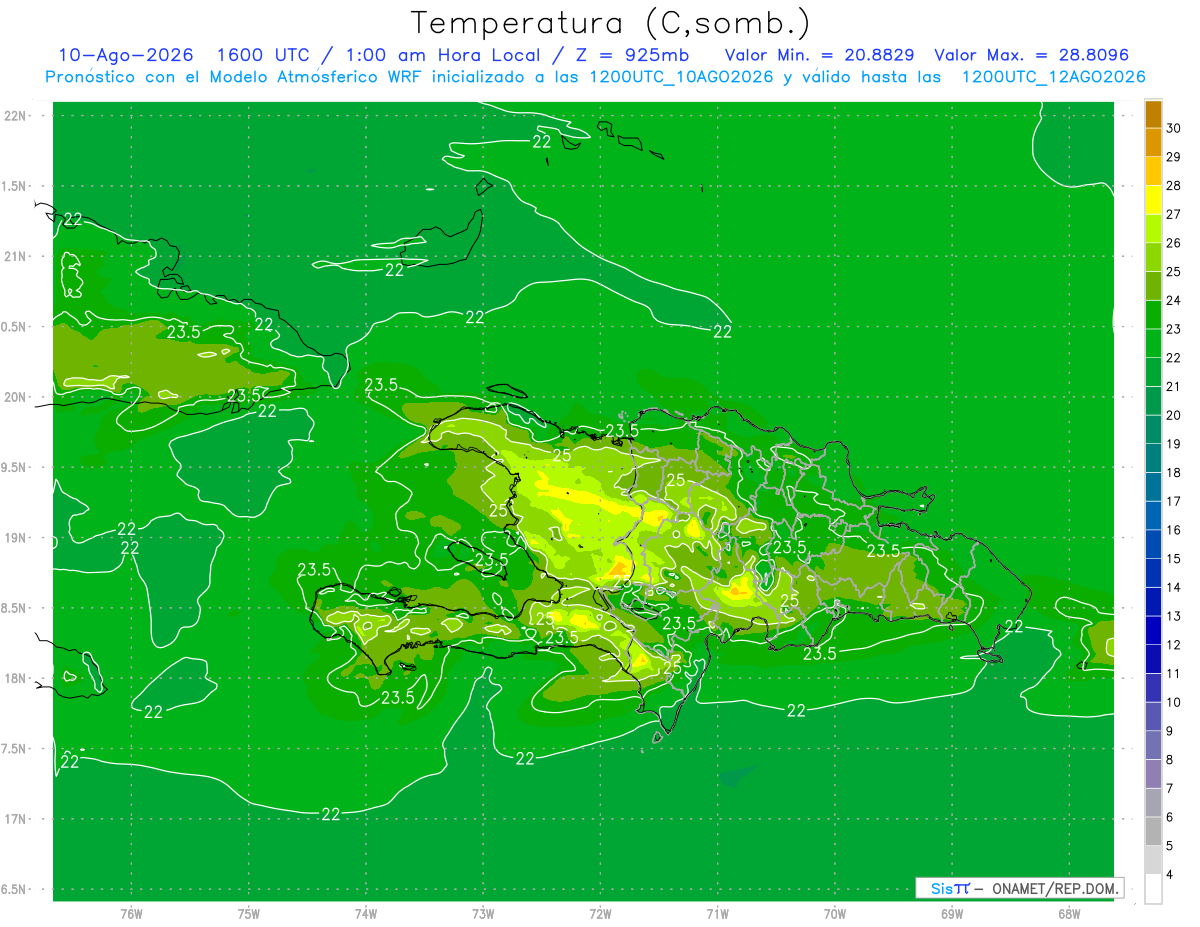Select the gray swatch between 5 and 6

1153,831
